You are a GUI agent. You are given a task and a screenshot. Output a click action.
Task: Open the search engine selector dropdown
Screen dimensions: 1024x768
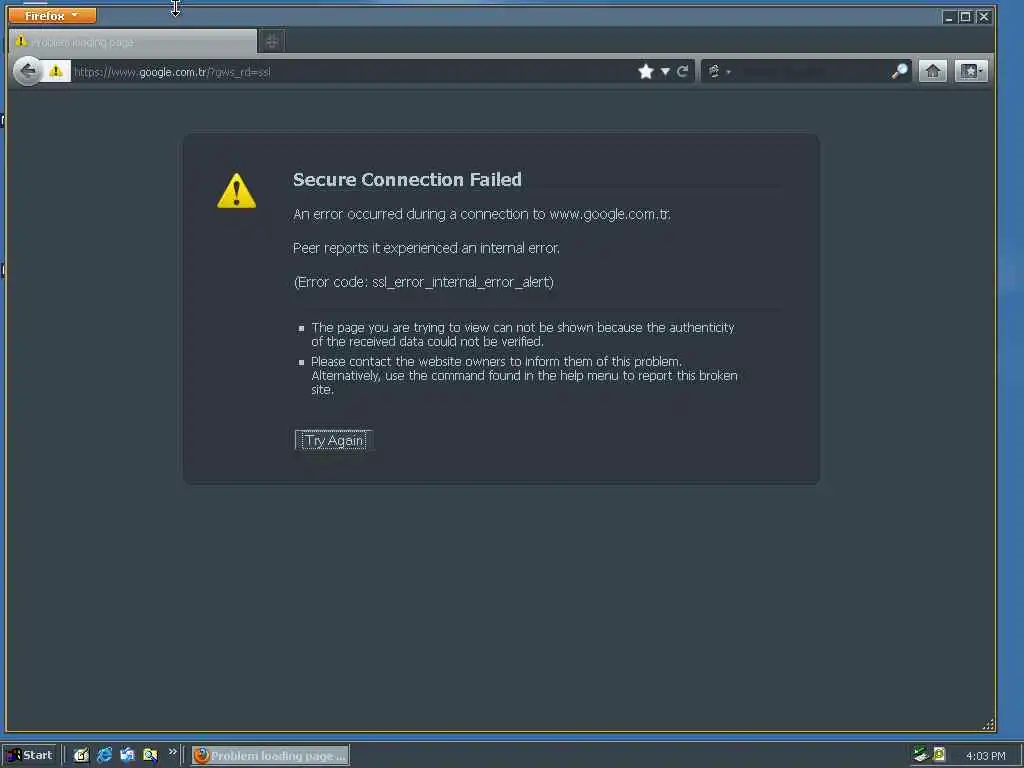719,71
